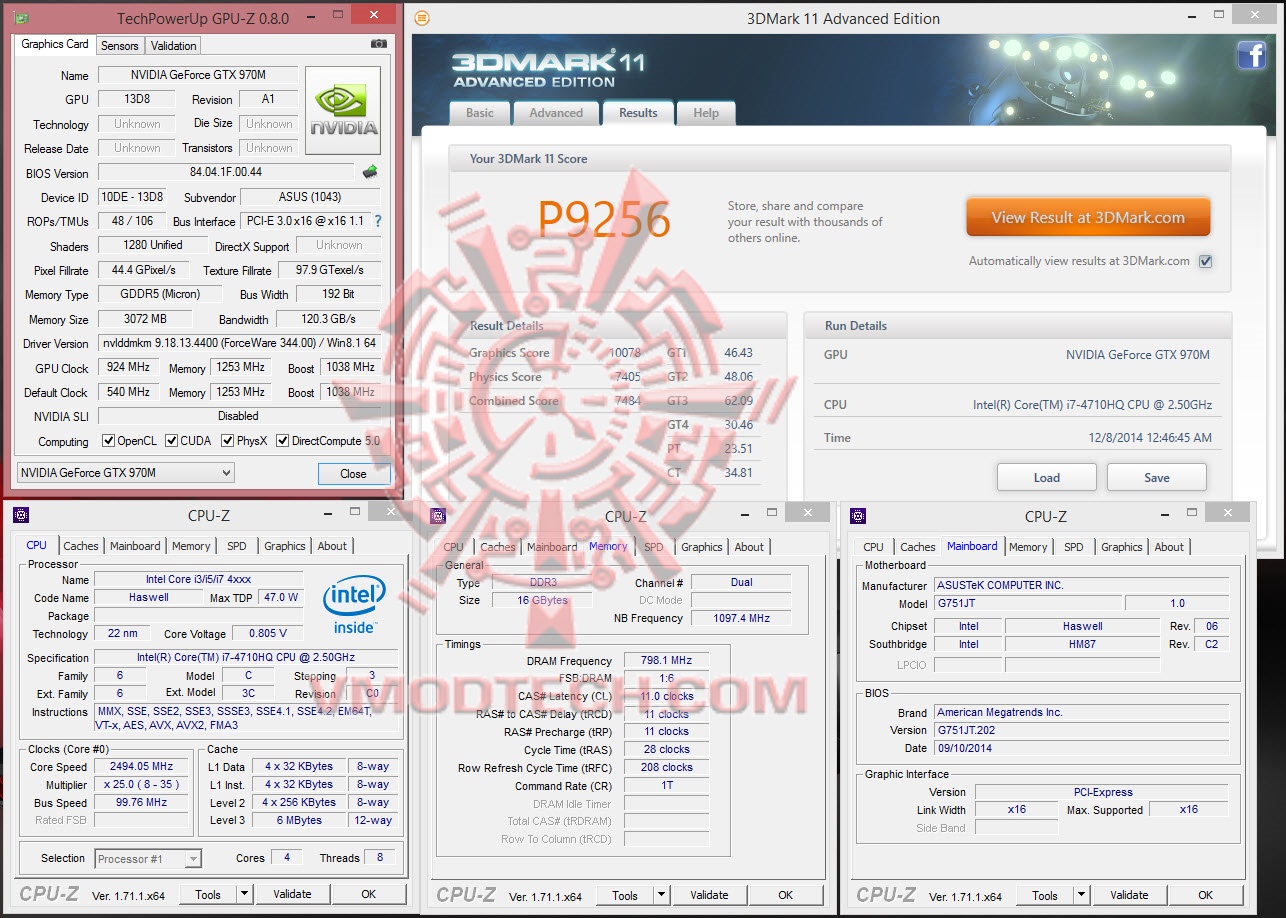Open the Facebook icon in 3DMark 11
The height and width of the screenshot is (918, 1286).
tap(1251, 55)
